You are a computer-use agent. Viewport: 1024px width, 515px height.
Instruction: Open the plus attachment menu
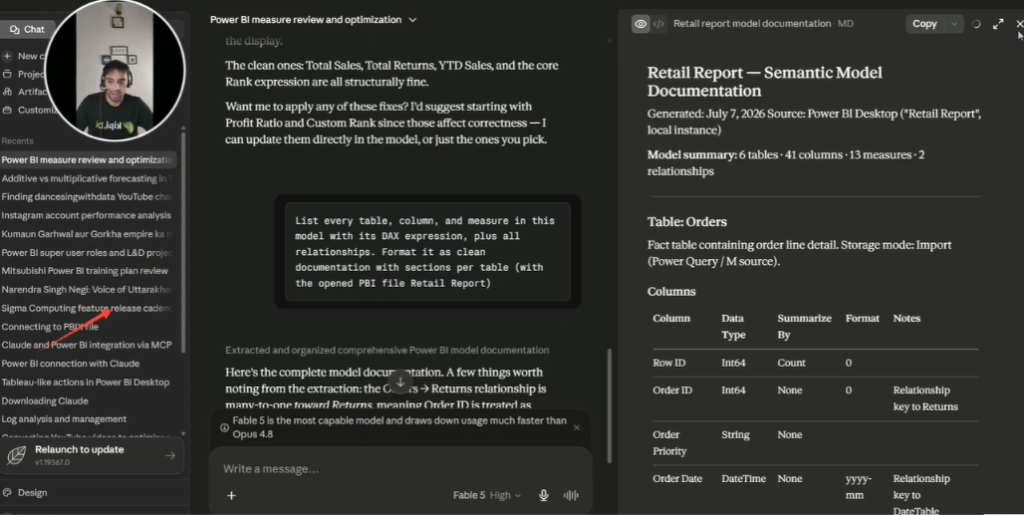pyautogui.click(x=231, y=495)
